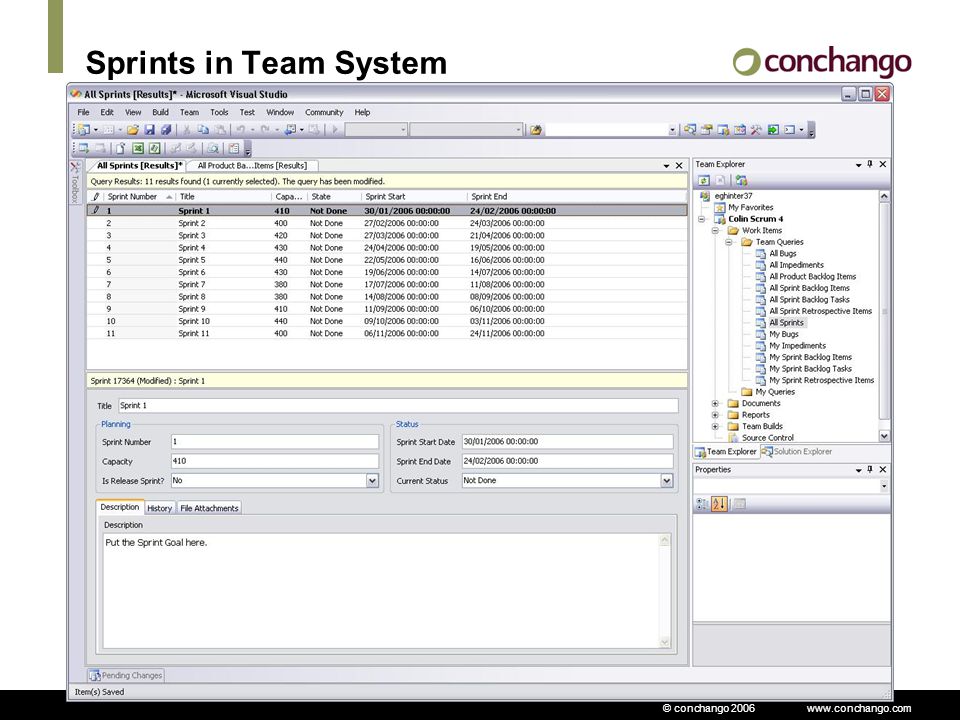Open the Properties panel object dropdown
Viewport: 960px width, 720px height.
[x=883, y=486]
